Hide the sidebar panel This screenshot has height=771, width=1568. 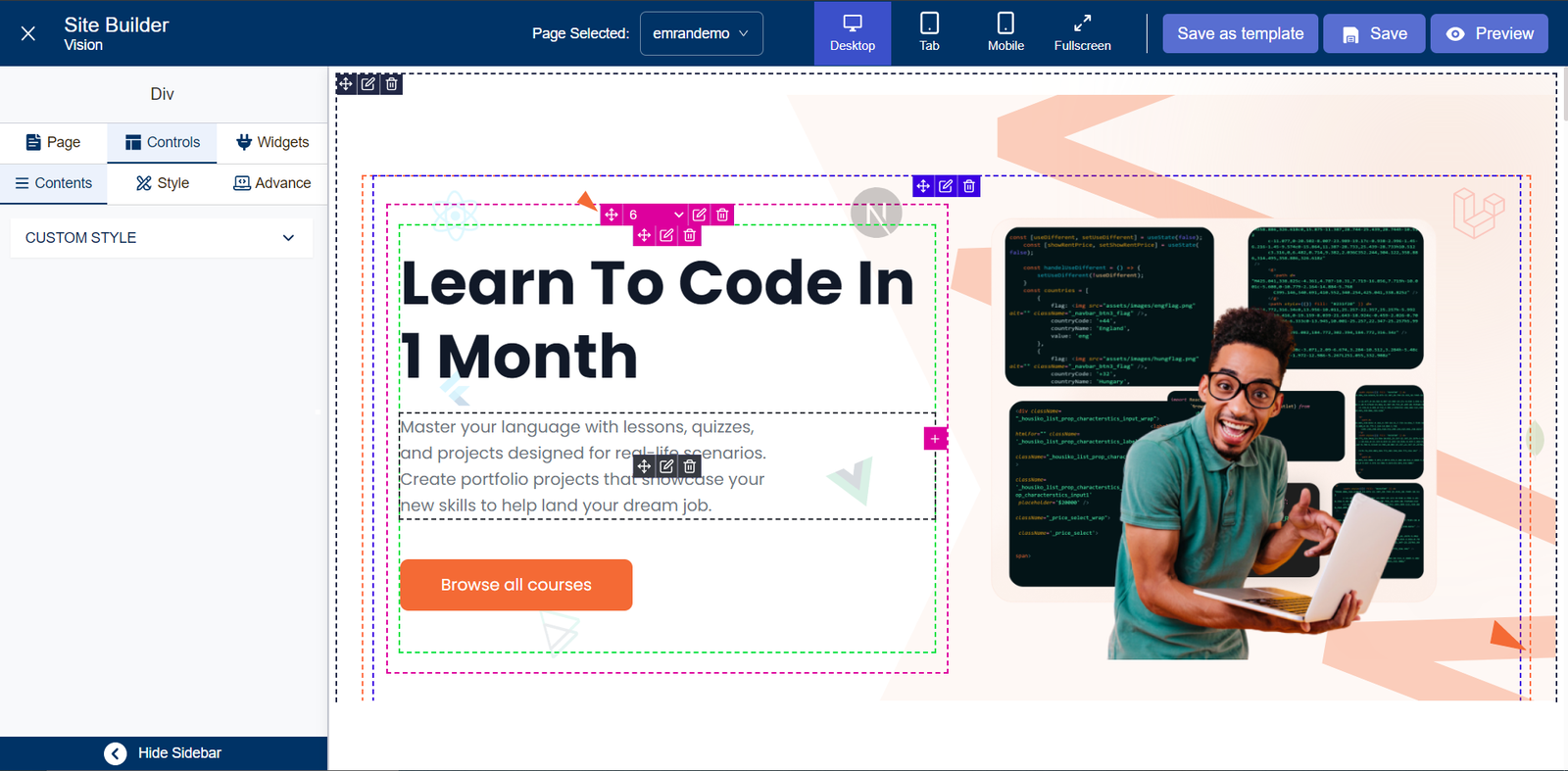pos(163,753)
